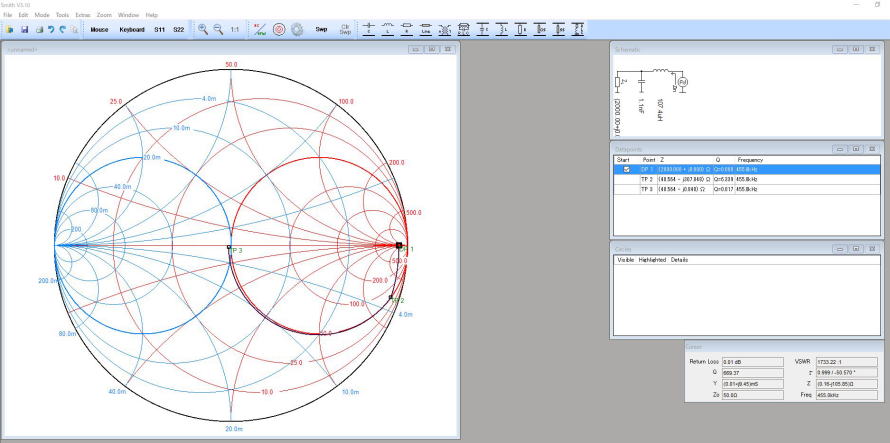Click the Zo value field showing 50.0Ω
Viewport: 890px width, 443px height.
753,394
